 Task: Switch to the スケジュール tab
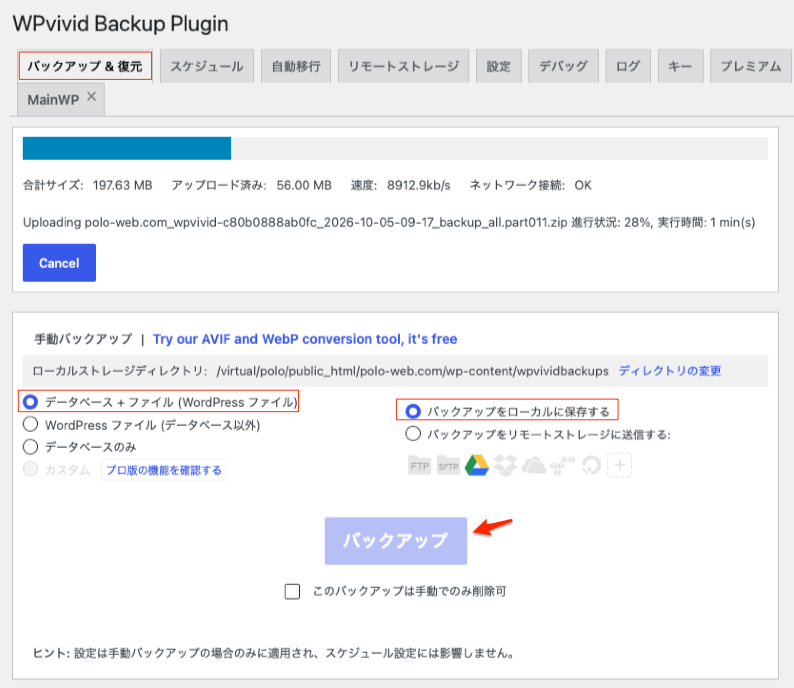(x=207, y=66)
